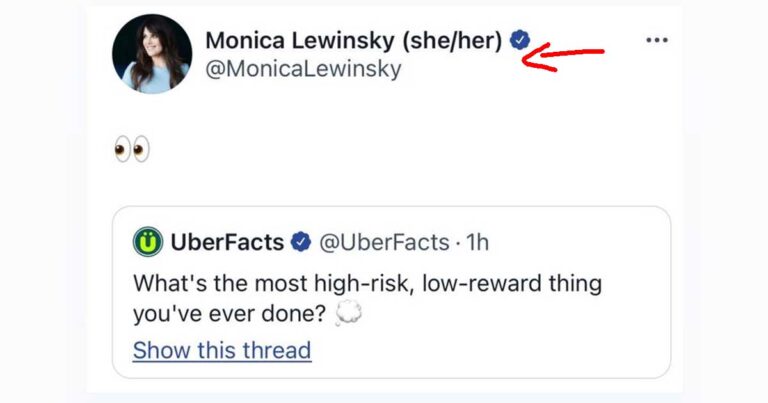Click the thought bubble emoji
Image resolution: width=768 pixels, height=403 pixels.
[x=349, y=314]
